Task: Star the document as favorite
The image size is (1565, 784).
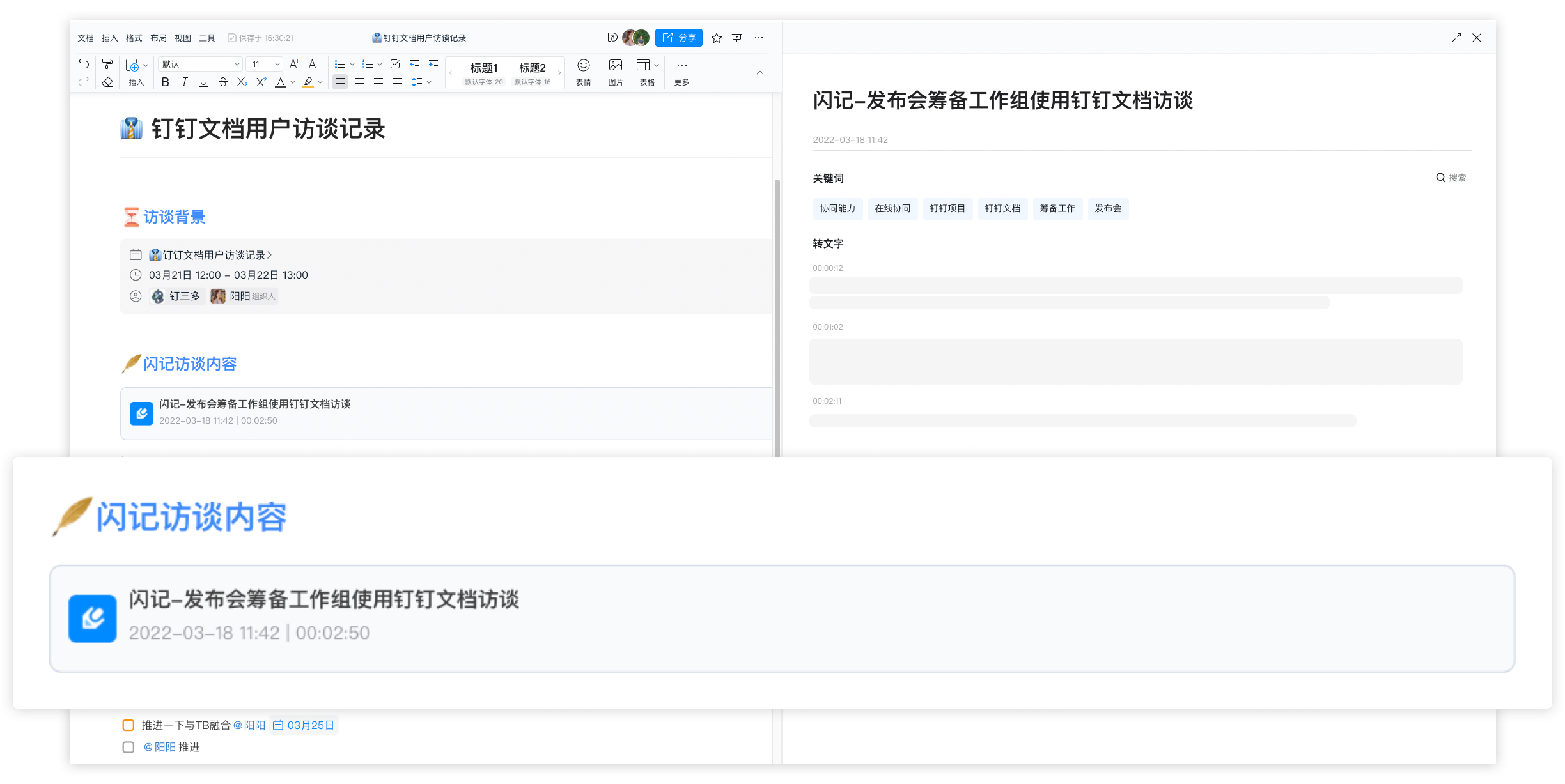Action: pos(716,38)
